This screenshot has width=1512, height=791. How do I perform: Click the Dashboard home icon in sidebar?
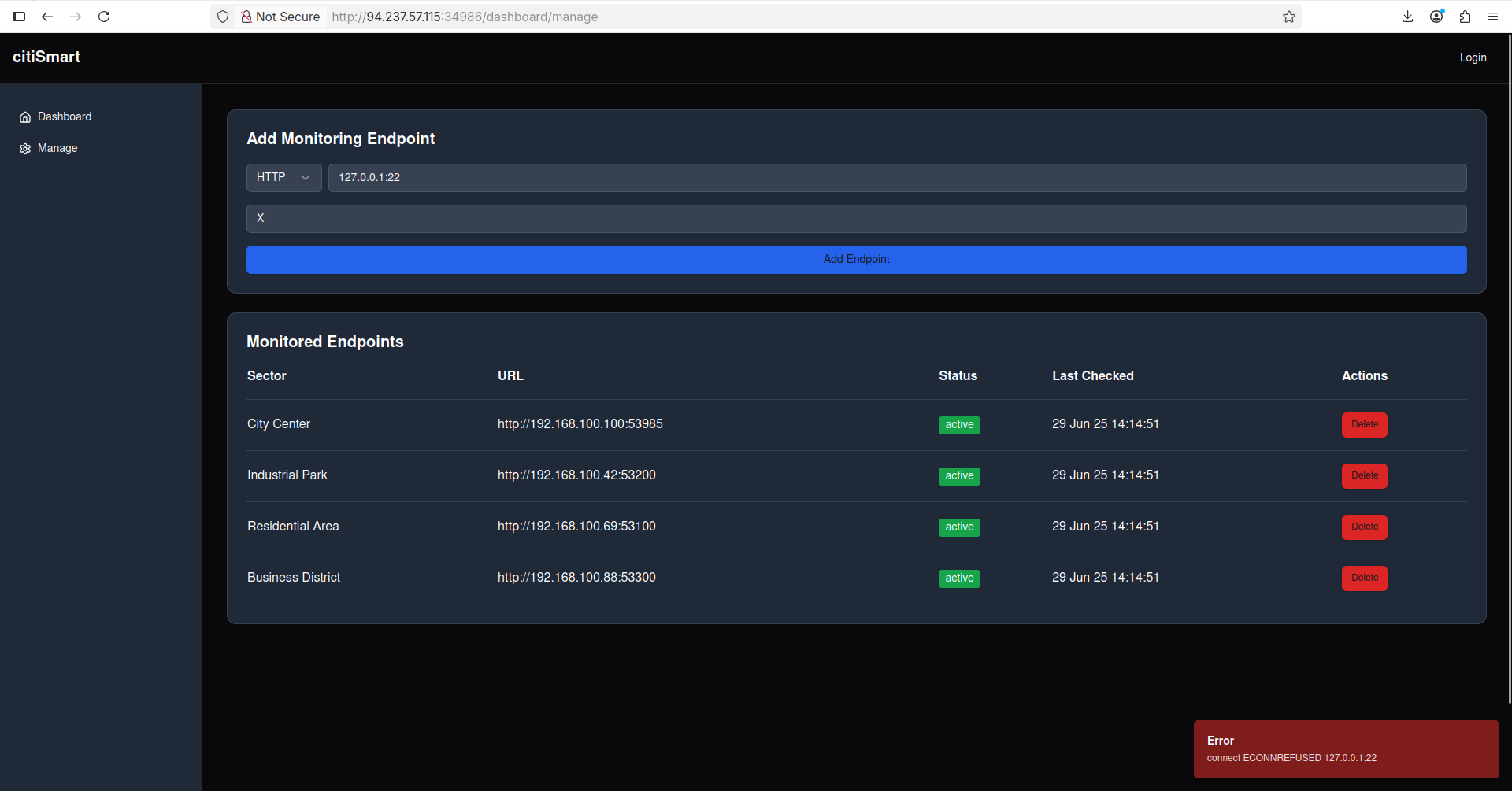tap(25, 117)
